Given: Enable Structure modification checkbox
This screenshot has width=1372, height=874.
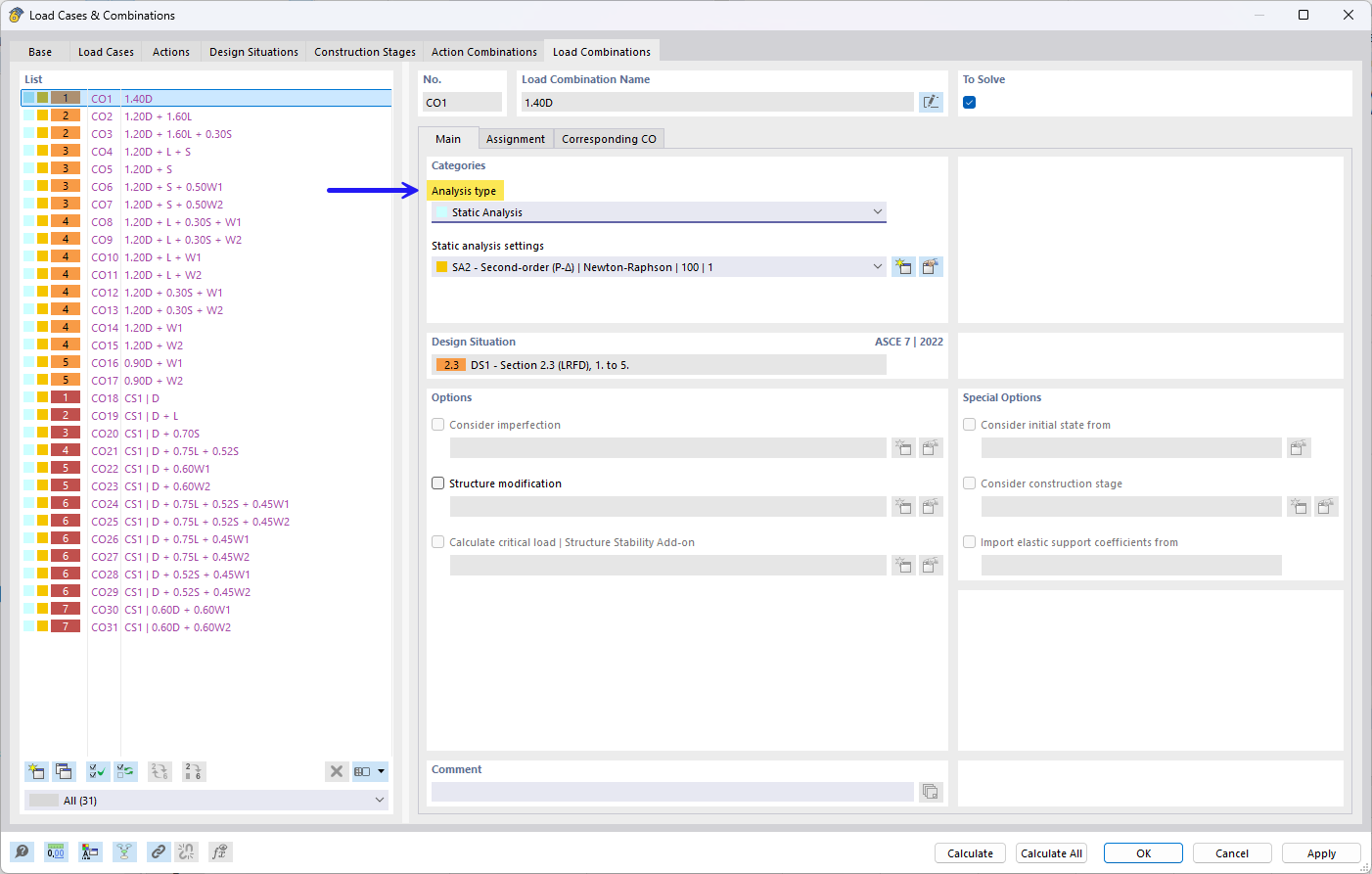Looking at the screenshot, I should tap(438, 483).
